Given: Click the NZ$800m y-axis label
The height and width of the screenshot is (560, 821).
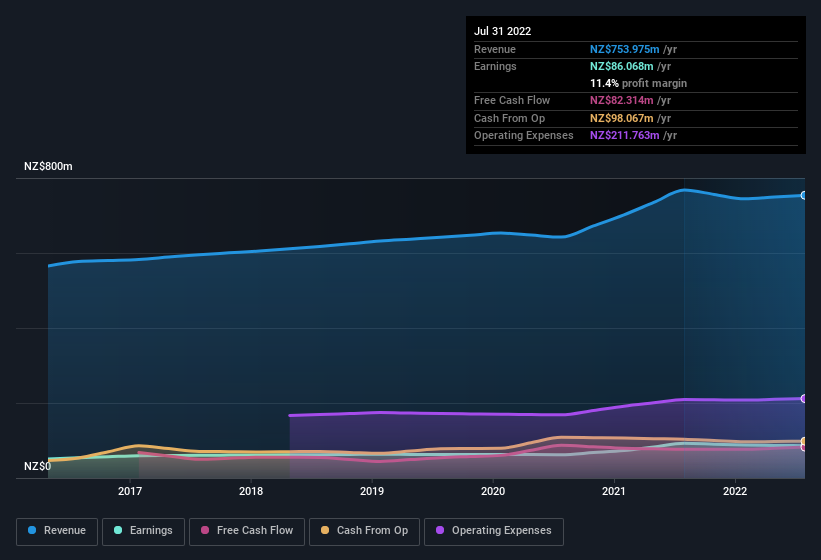Looking at the screenshot, I should coord(48,166).
